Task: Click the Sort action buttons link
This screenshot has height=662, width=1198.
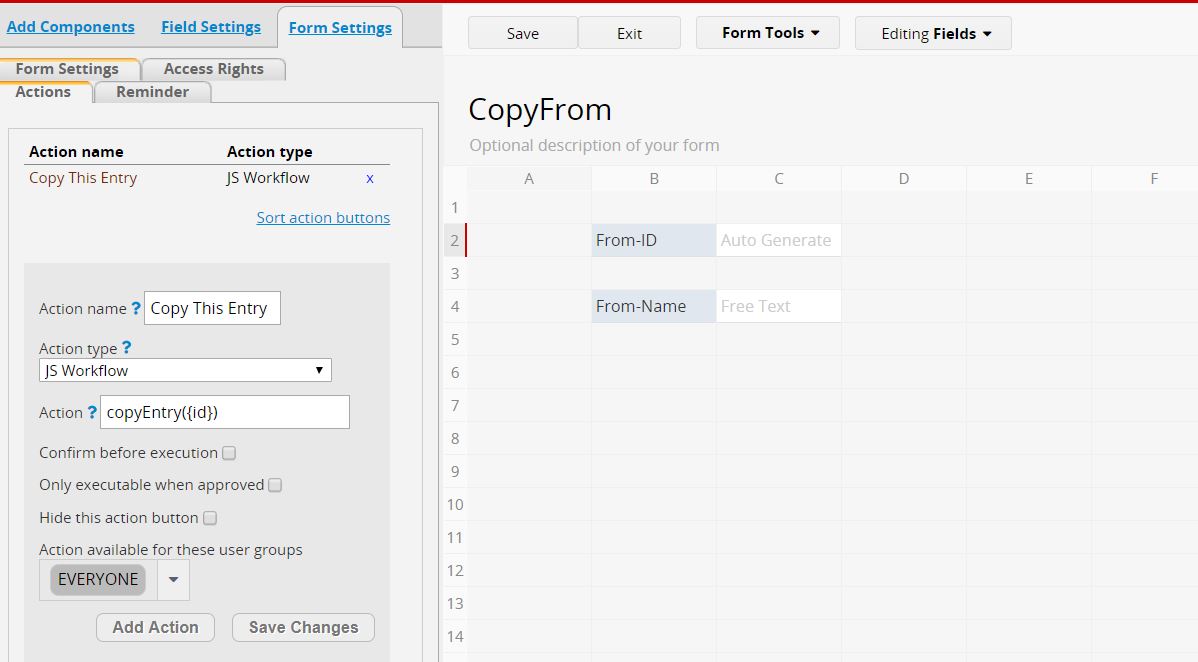Action: tap(323, 218)
